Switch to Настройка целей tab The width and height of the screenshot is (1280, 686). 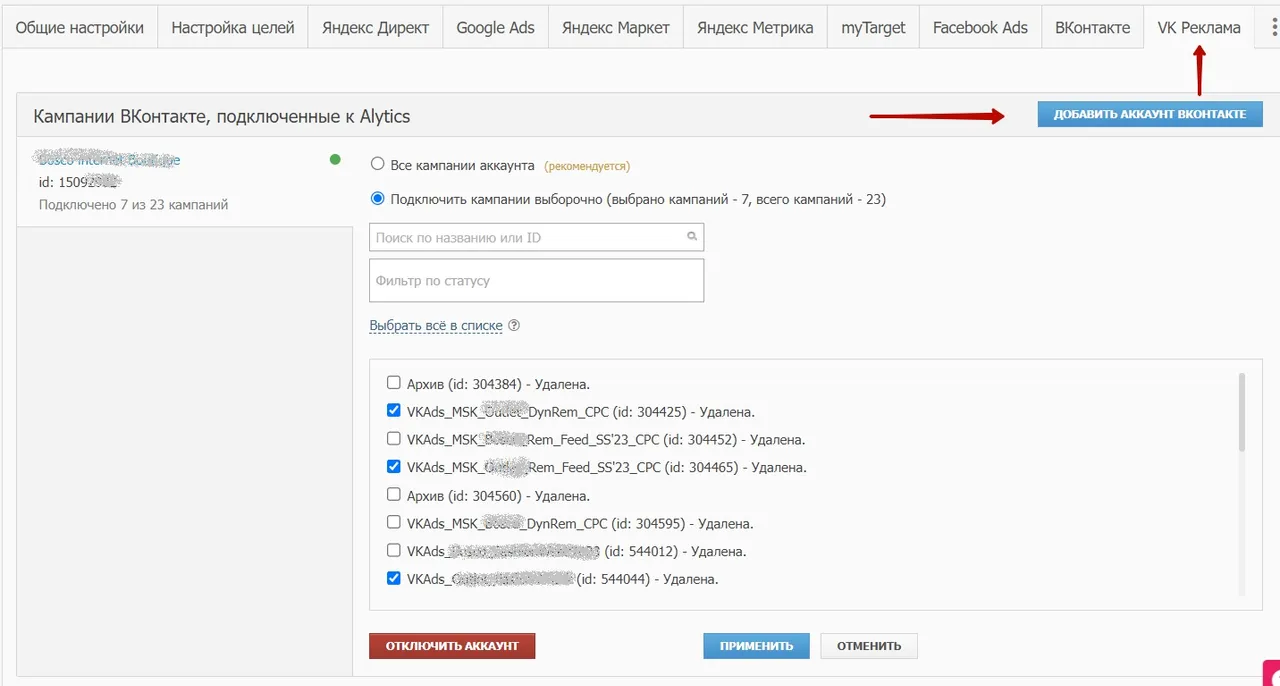click(233, 28)
